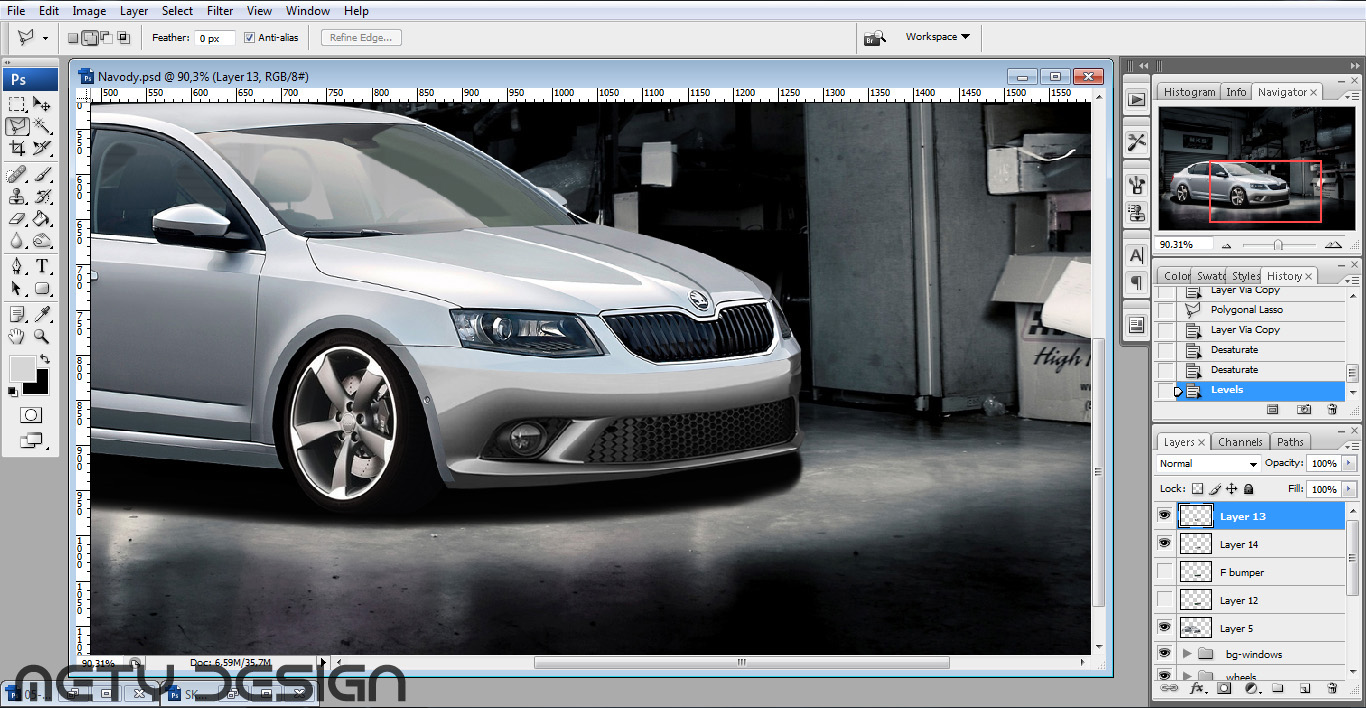Select the Move tool
The width and height of the screenshot is (1366, 708).
[42, 104]
